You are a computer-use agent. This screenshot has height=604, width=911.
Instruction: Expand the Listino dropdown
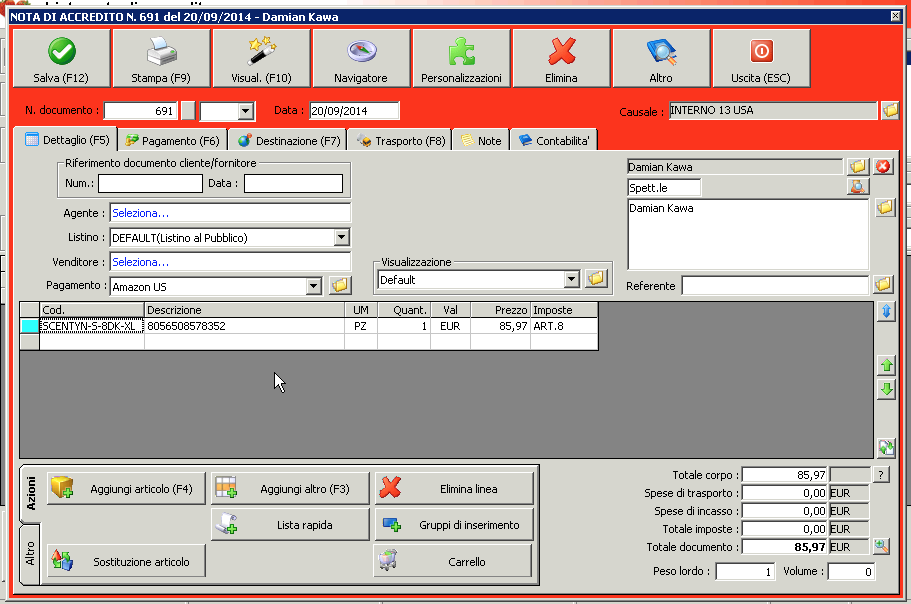tap(342, 237)
